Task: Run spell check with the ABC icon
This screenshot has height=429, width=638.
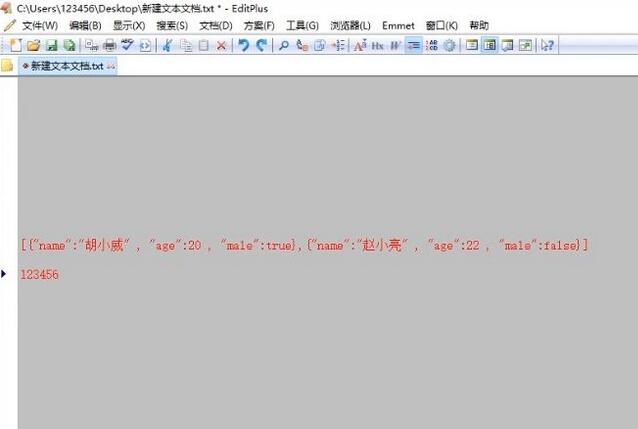Action: tap(127, 45)
